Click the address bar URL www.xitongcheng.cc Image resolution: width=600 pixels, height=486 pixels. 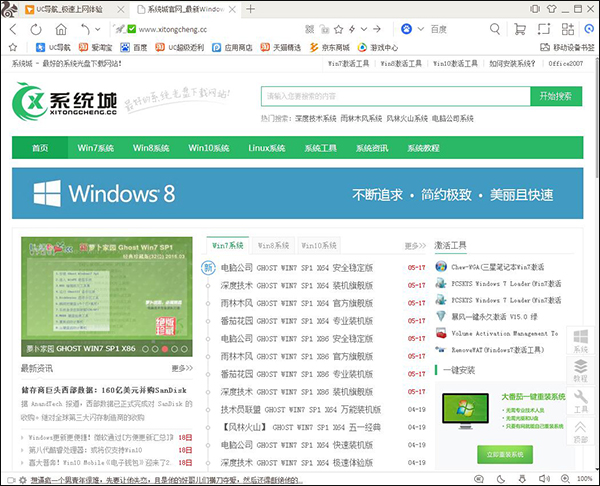(173, 29)
